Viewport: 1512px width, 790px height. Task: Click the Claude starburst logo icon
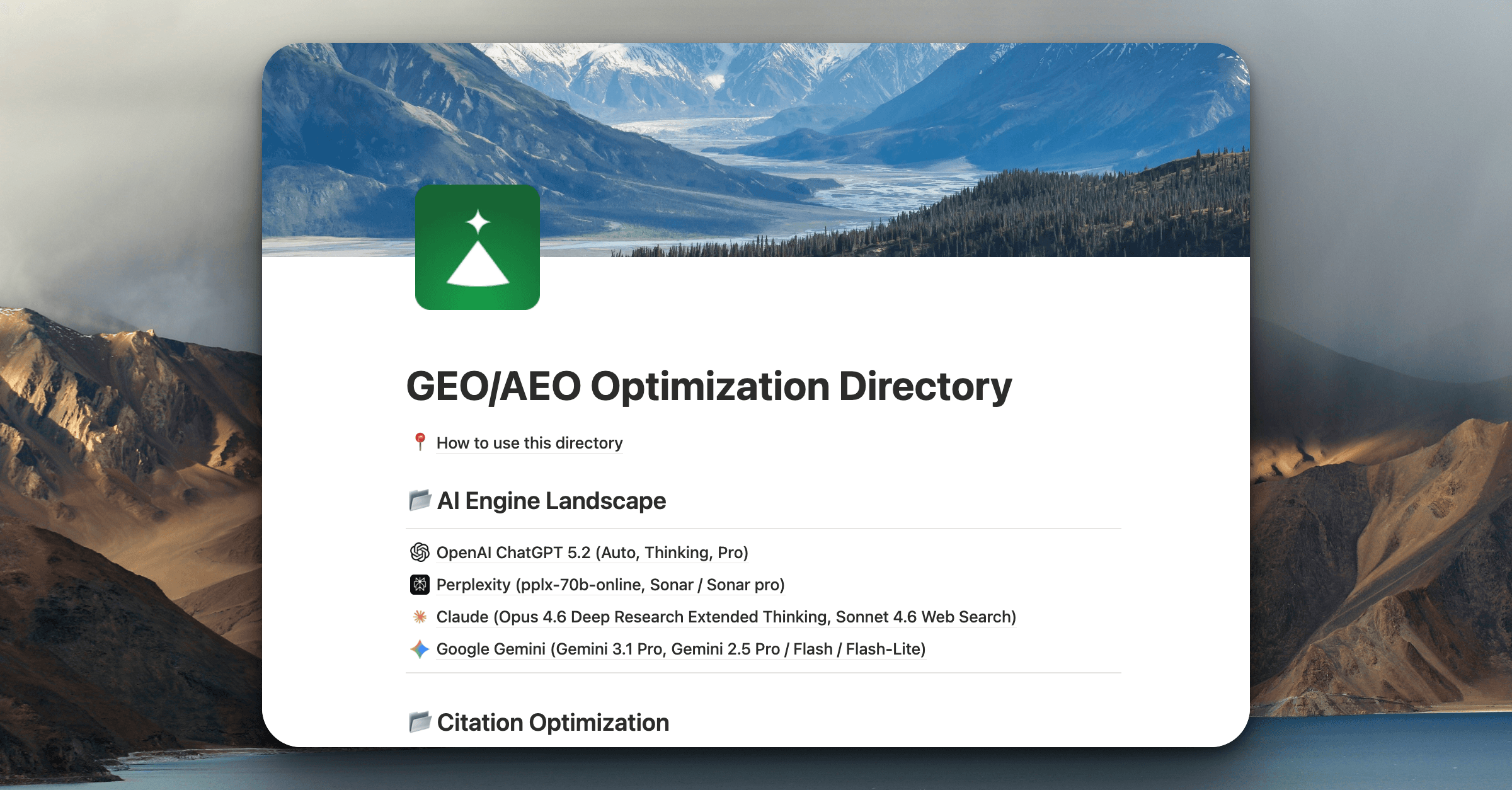[420, 617]
